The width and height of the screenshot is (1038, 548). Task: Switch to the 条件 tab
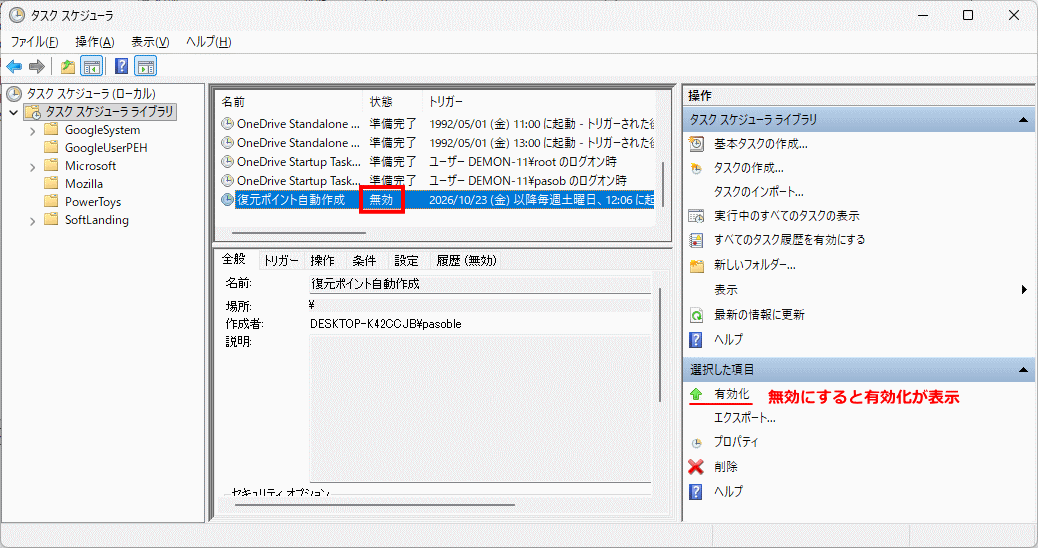tap(364, 261)
